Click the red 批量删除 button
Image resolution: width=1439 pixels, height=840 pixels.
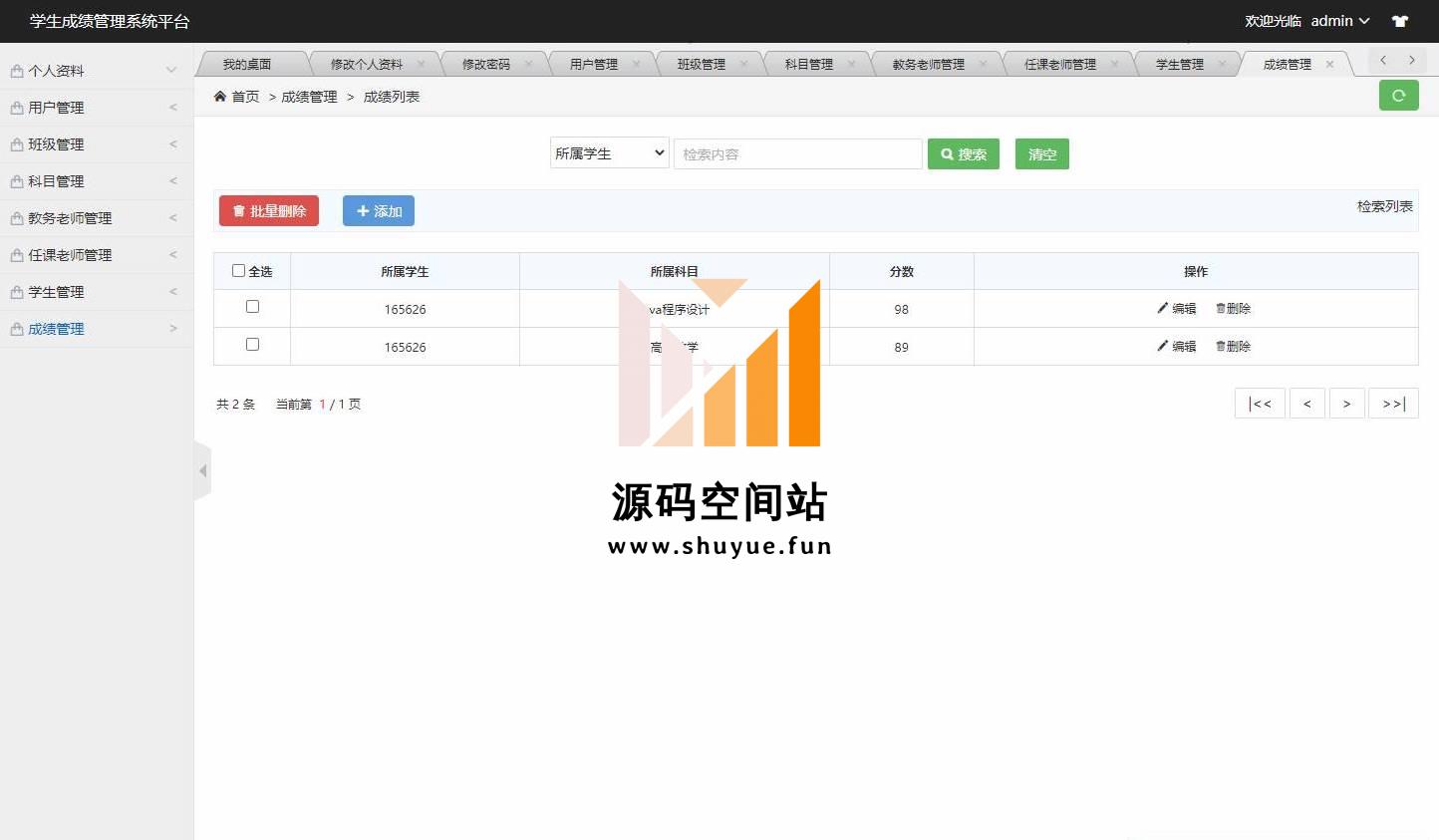269,211
